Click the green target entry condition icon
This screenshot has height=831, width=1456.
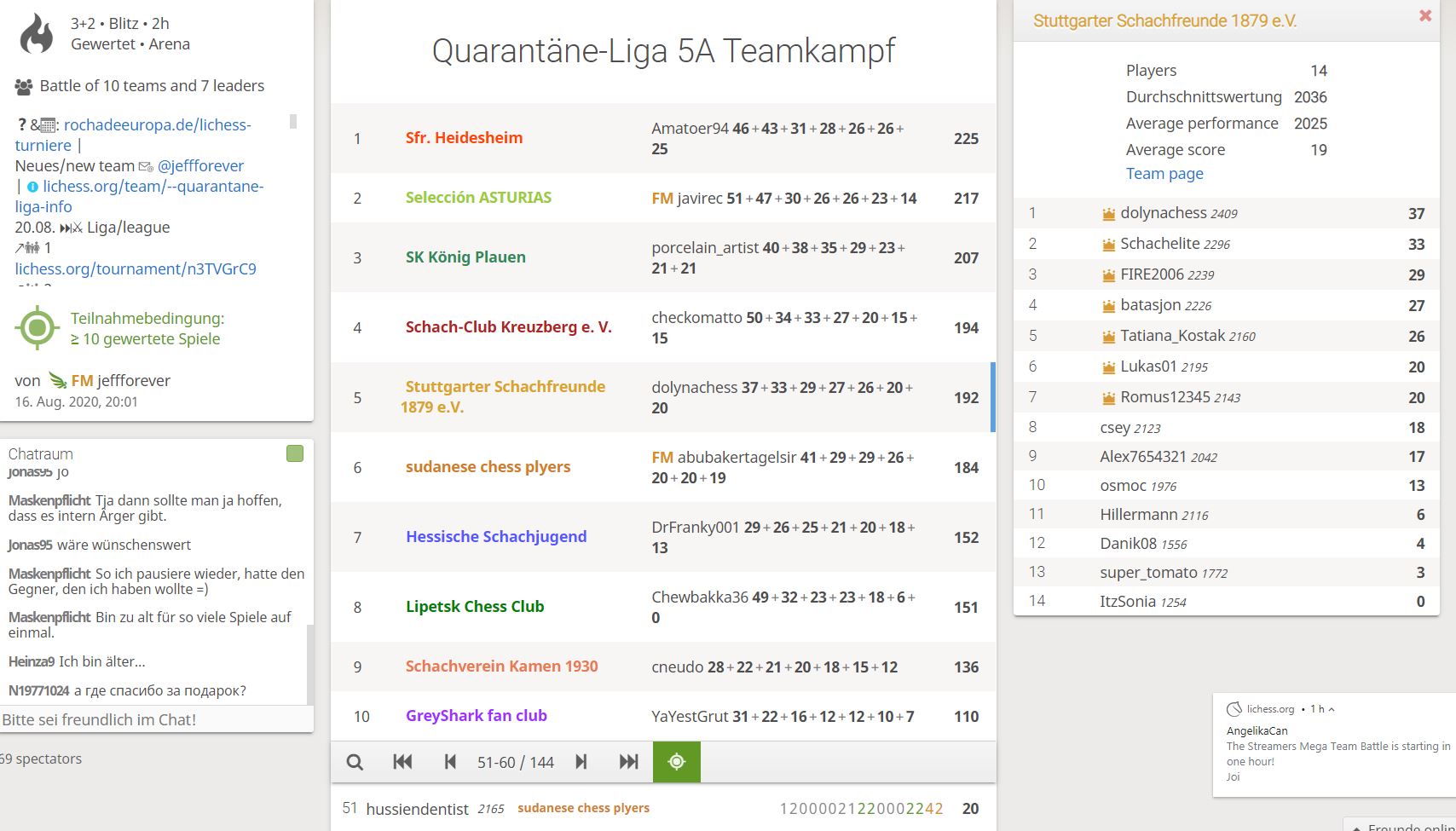click(37, 328)
